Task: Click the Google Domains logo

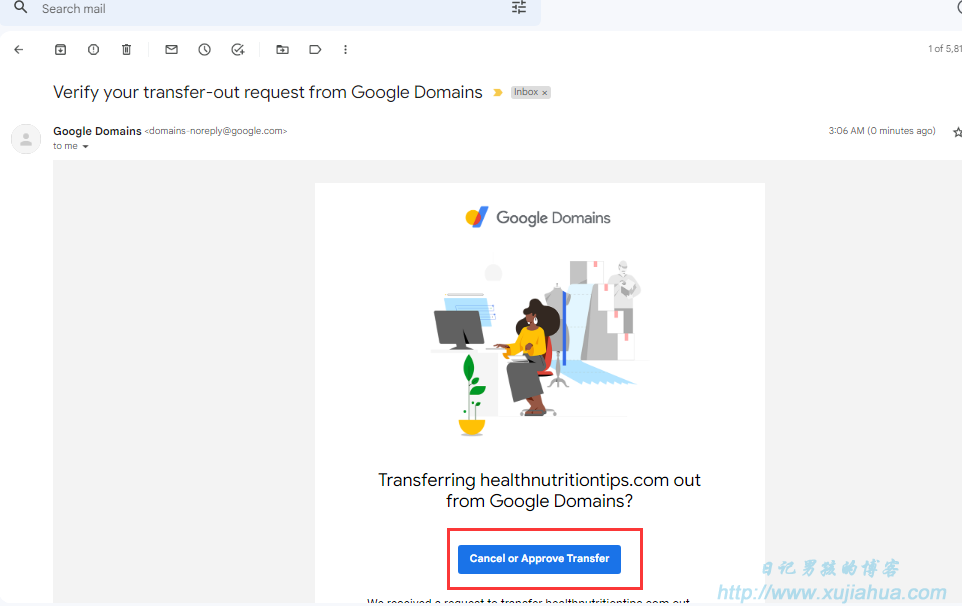Action: [538, 218]
